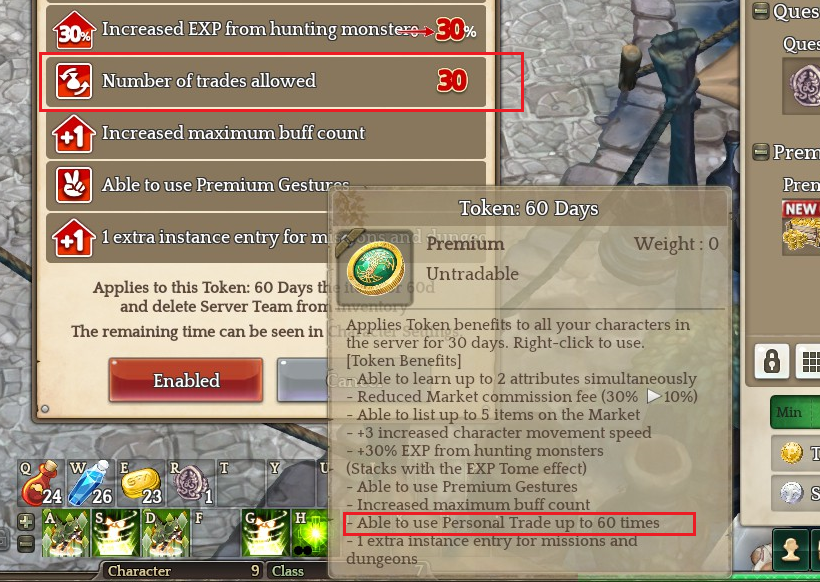
Task: Select the gold bar item in slot E
Action: 141,482
